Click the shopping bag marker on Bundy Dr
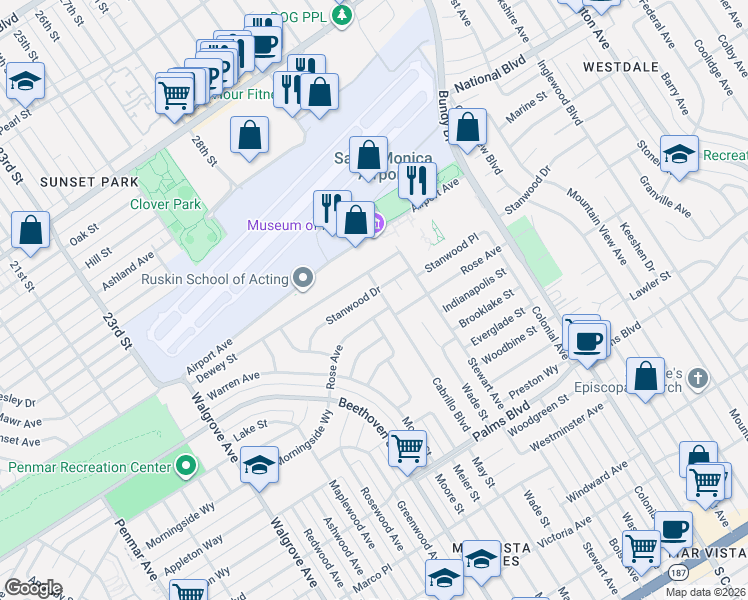Viewport: 748px width, 600px height. (468, 128)
